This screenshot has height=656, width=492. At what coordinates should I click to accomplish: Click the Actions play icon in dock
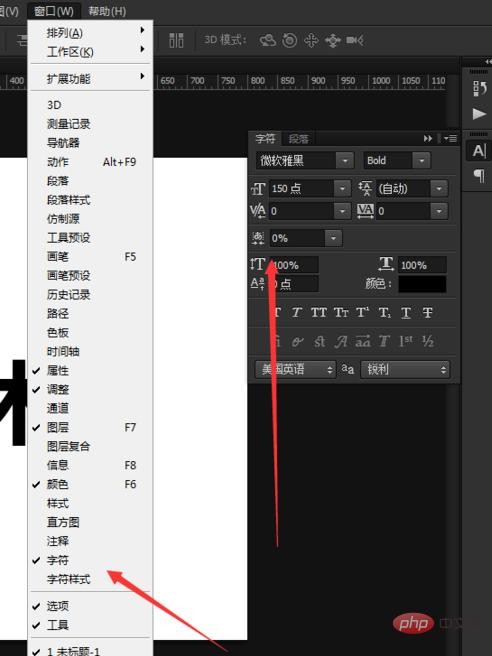click(479, 114)
